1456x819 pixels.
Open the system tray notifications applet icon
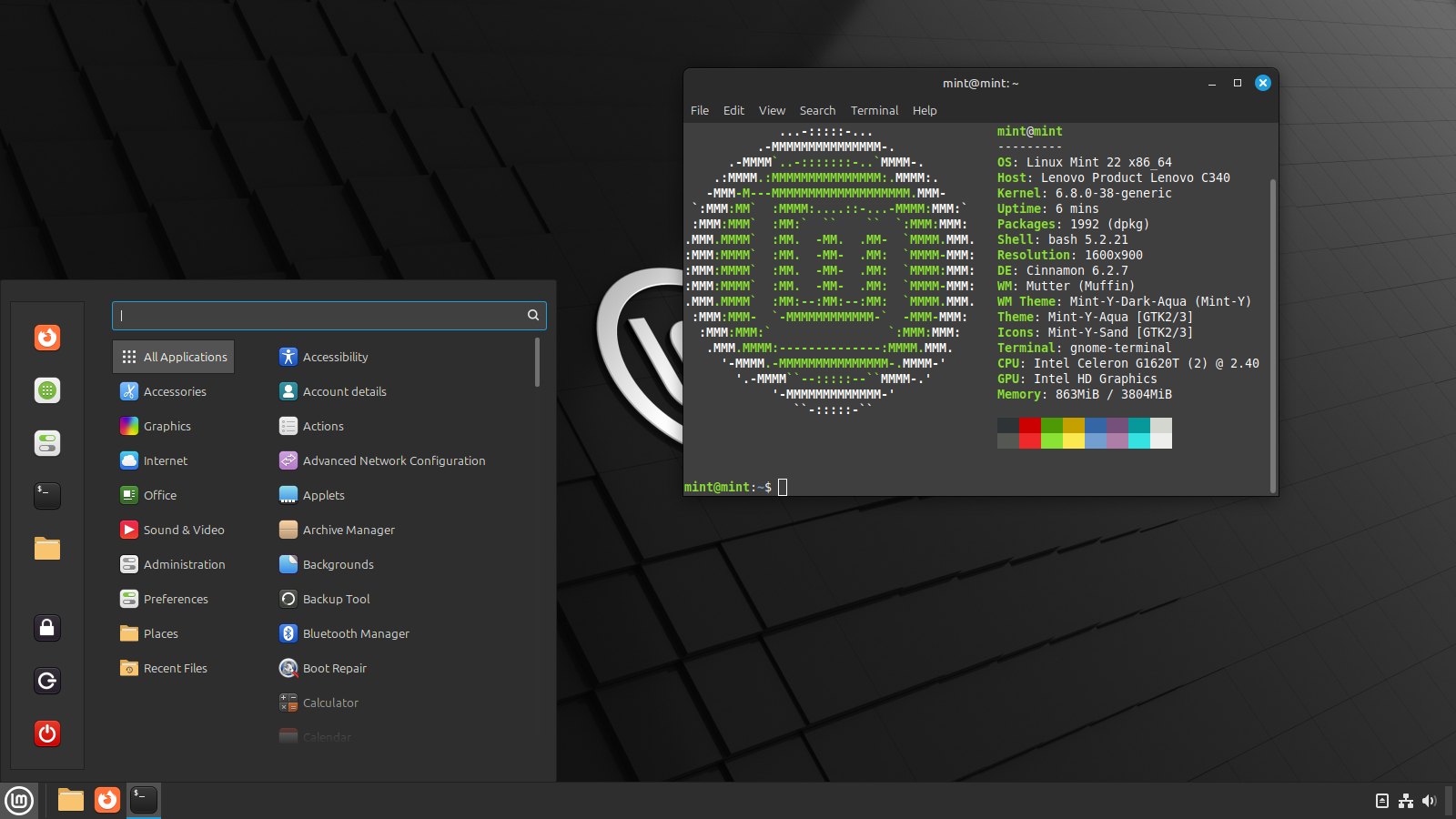click(1382, 801)
